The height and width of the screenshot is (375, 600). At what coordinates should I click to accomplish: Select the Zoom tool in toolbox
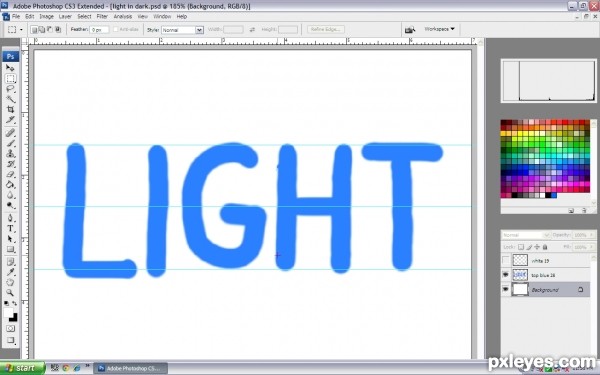[10, 293]
